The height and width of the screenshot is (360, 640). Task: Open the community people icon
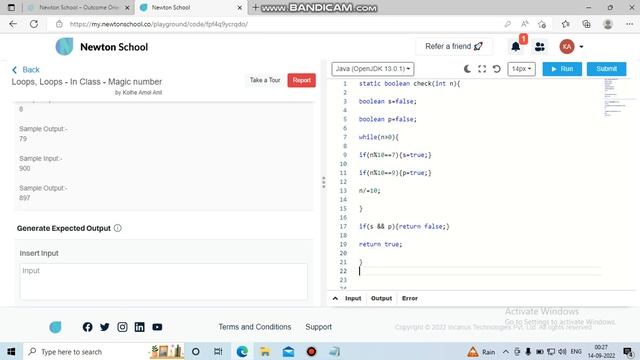tap(540, 47)
